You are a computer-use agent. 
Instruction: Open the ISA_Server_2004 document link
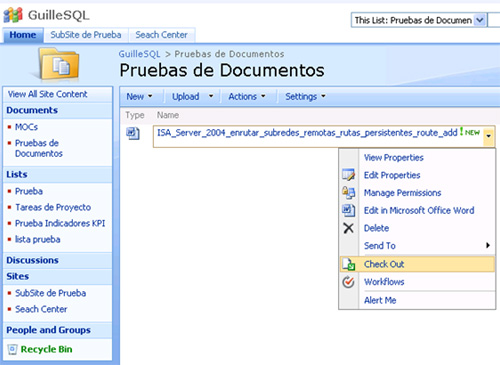(x=307, y=133)
